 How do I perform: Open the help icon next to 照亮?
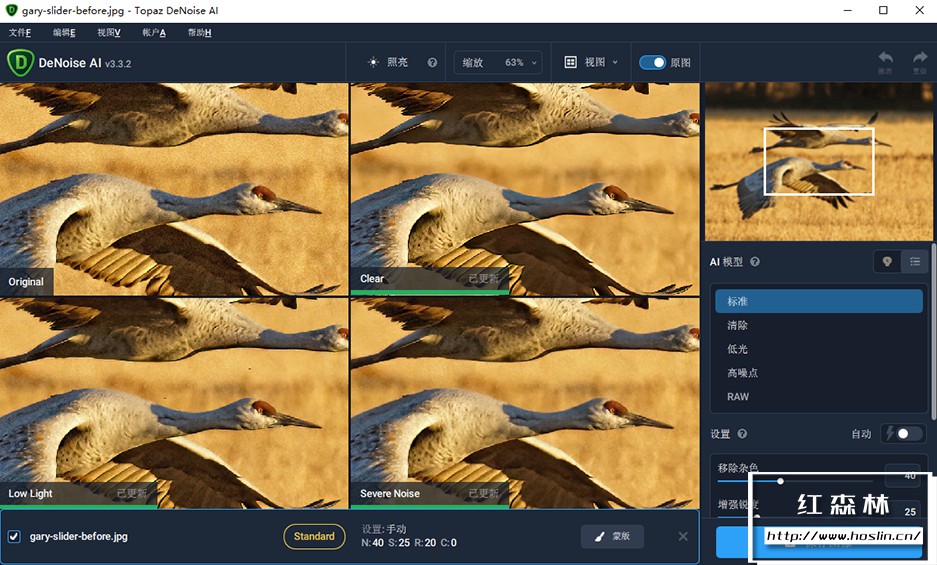pyautogui.click(x=432, y=62)
